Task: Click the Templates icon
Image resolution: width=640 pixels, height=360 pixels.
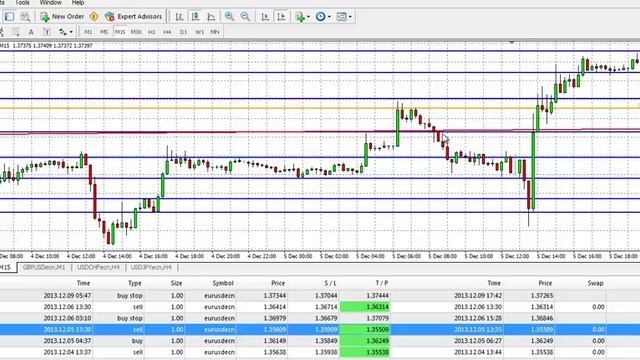Action: (x=342, y=17)
